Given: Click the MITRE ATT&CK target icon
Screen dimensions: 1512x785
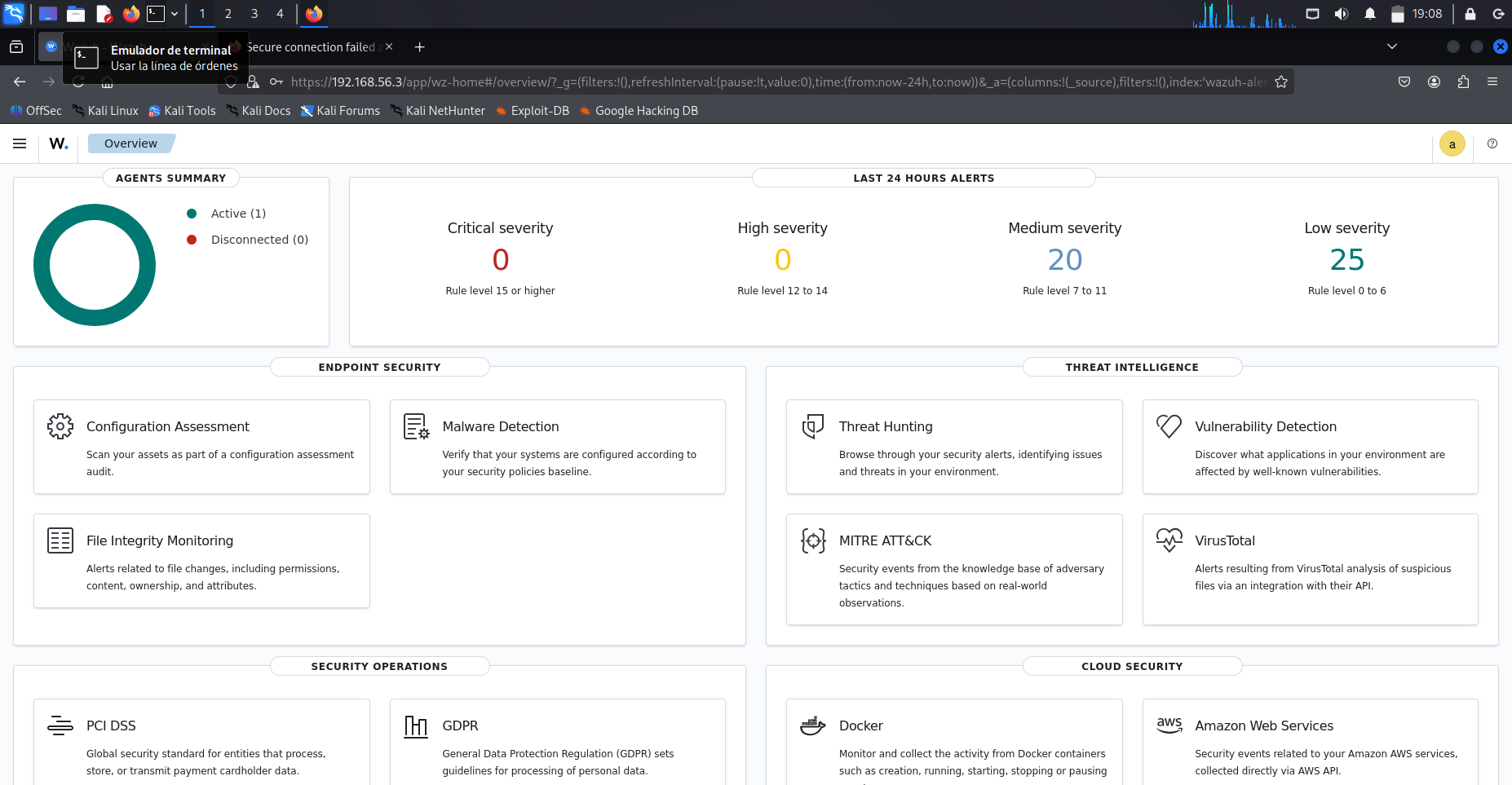Looking at the screenshot, I should click(x=813, y=540).
